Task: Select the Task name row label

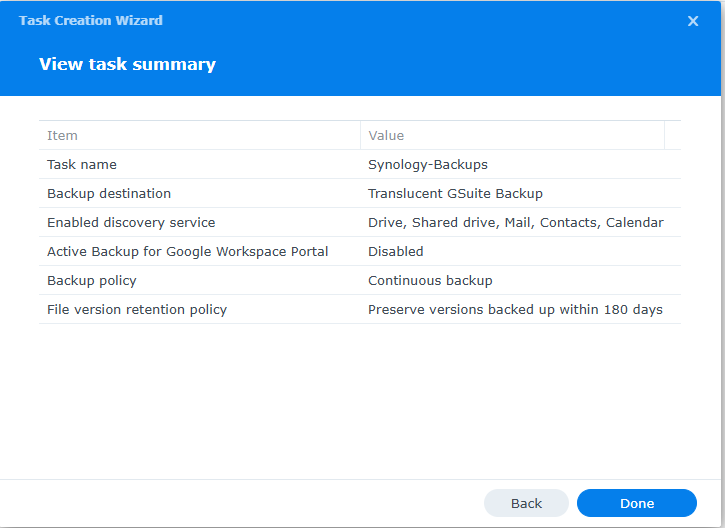Action: (82, 165)
